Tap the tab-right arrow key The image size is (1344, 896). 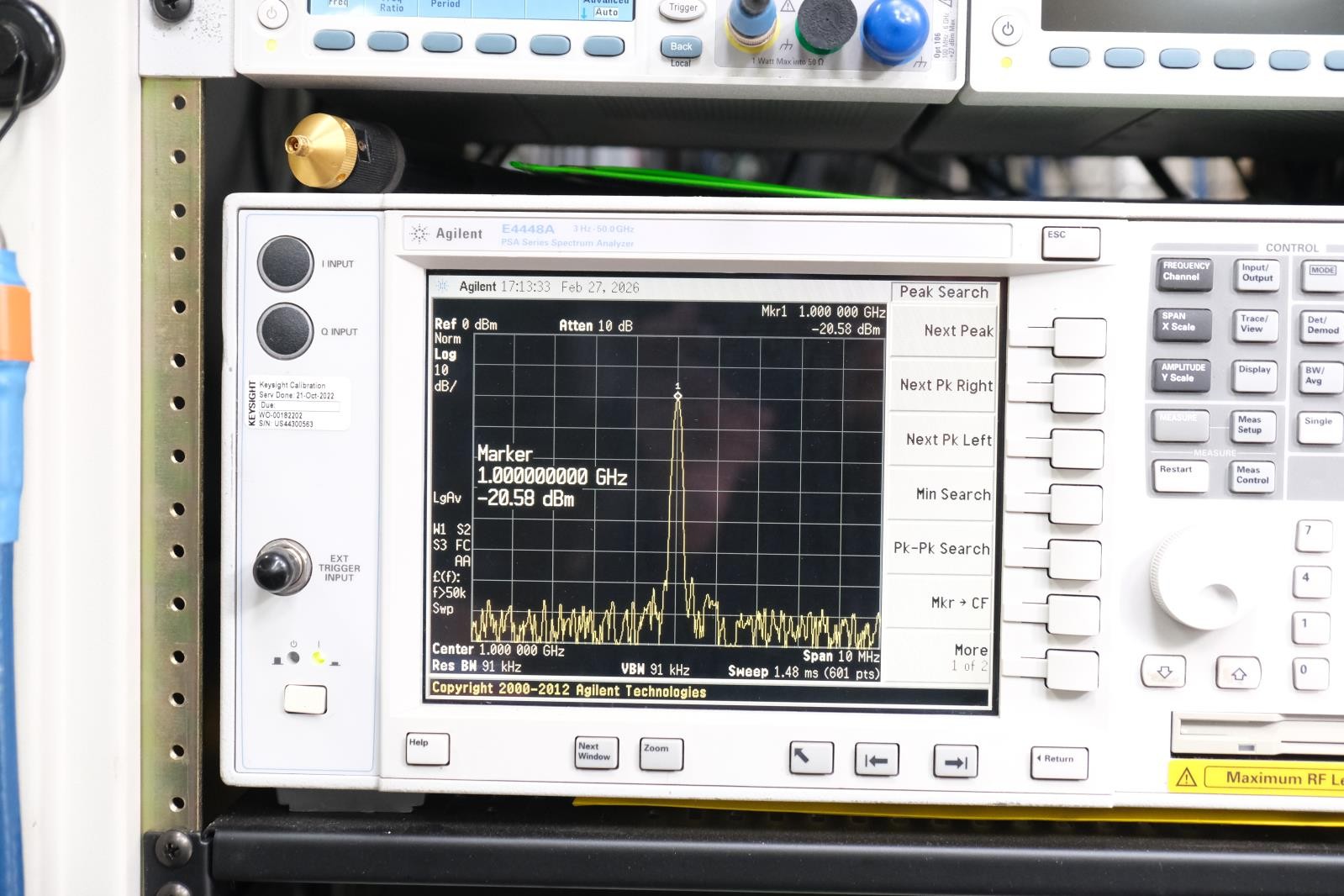pos(955,762)
